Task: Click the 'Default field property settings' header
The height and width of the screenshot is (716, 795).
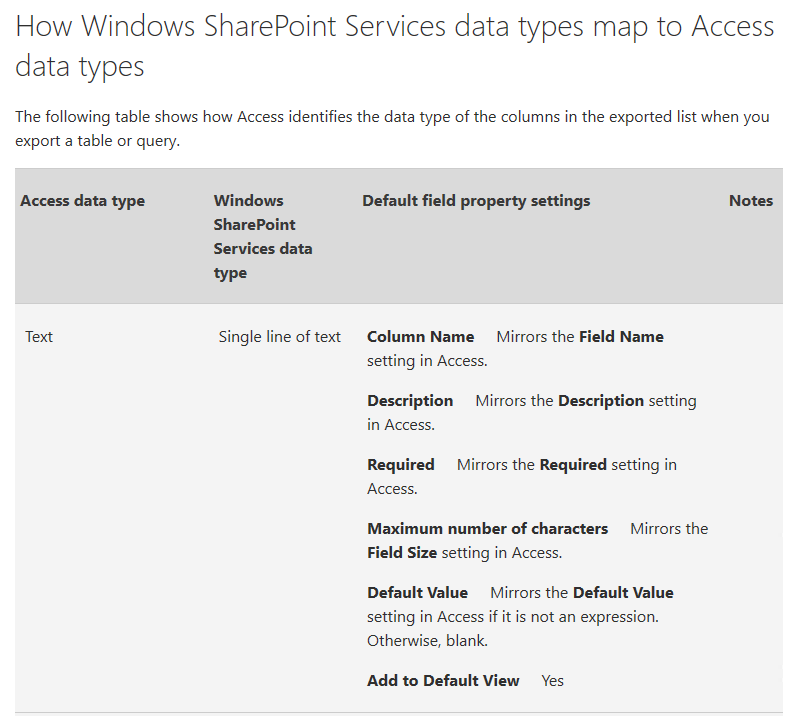Action: click(x=476, y=201)
